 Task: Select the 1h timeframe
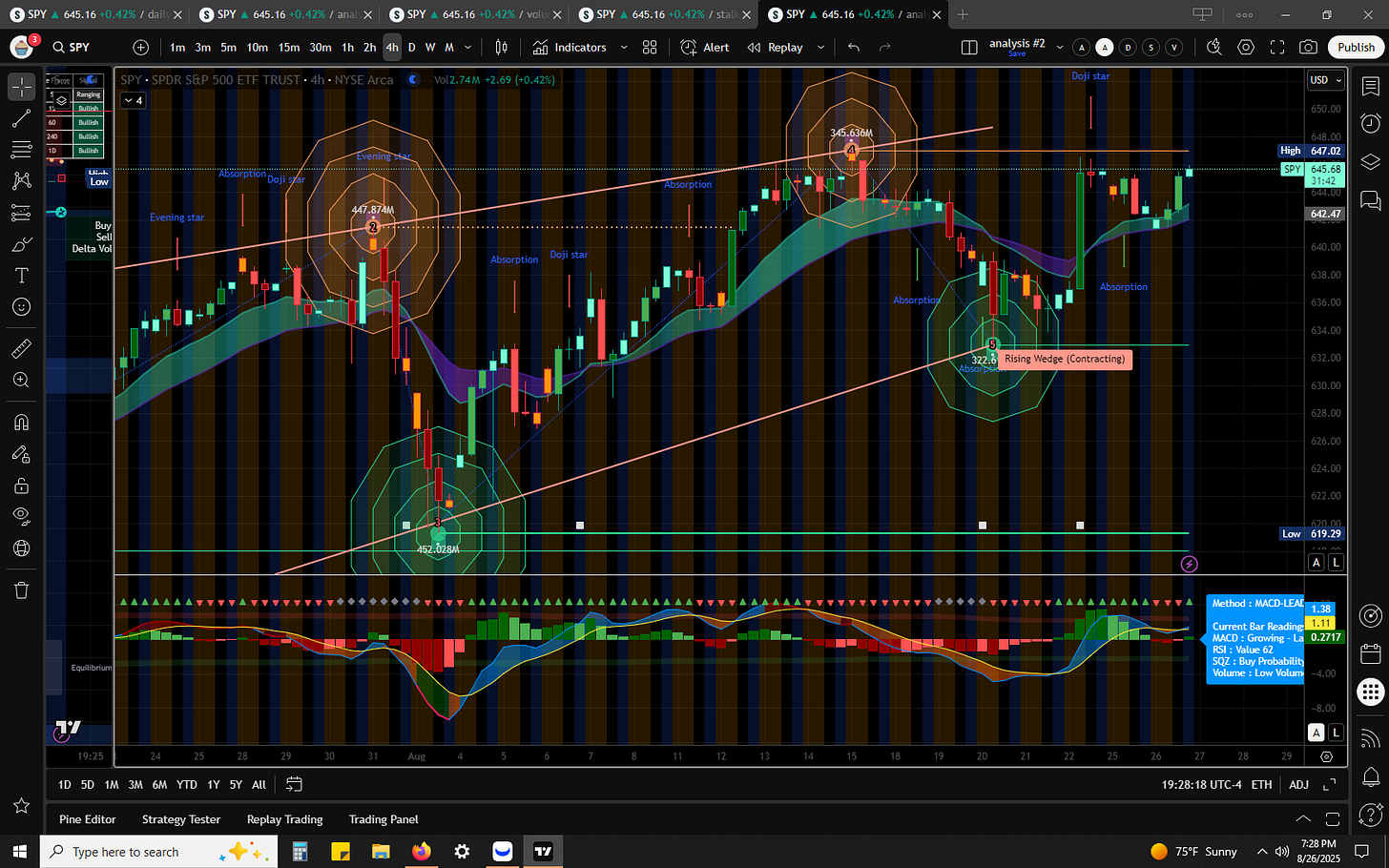click(x=347, y=48)
